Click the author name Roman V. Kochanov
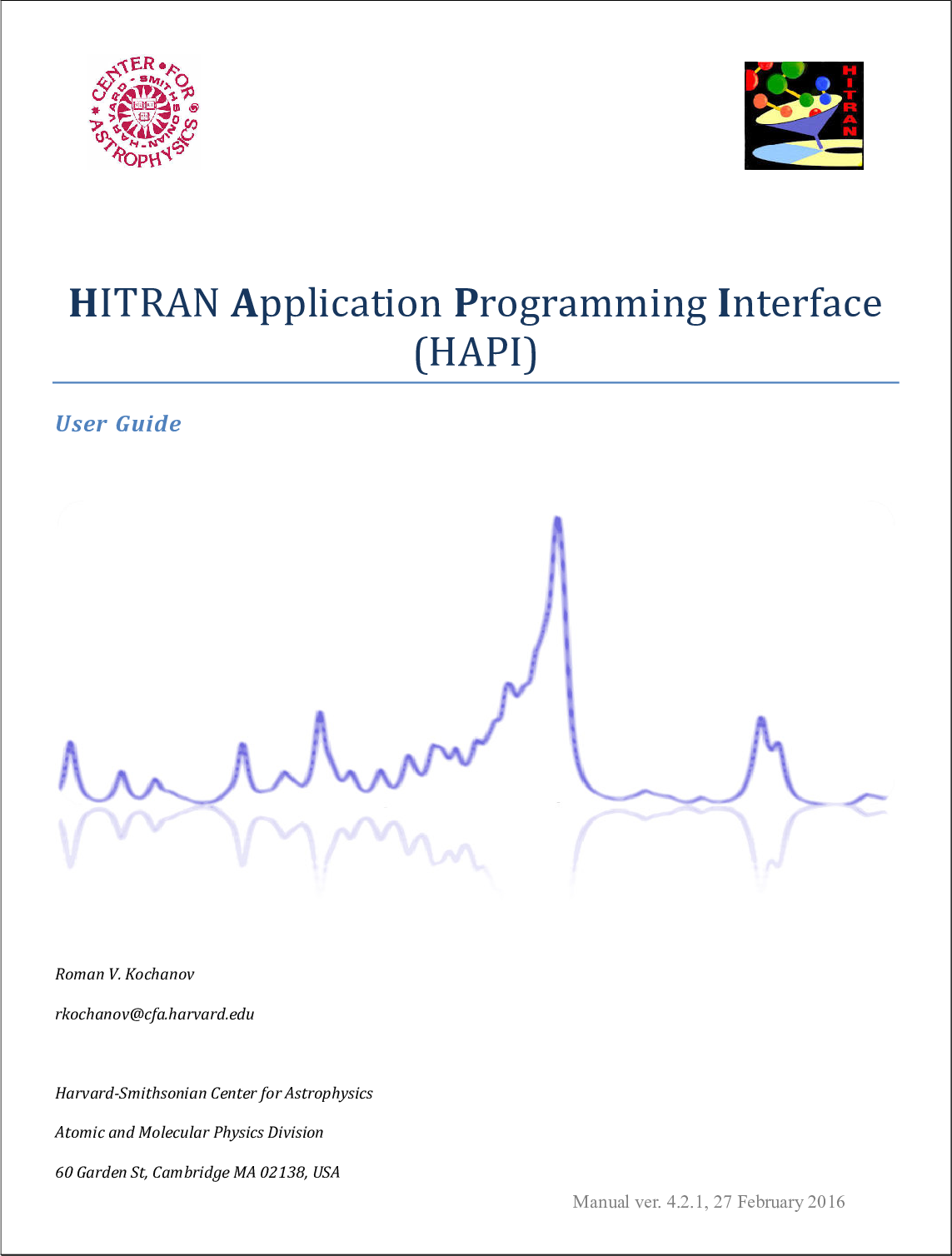952x1256 pixels. (x=125, y=974)
